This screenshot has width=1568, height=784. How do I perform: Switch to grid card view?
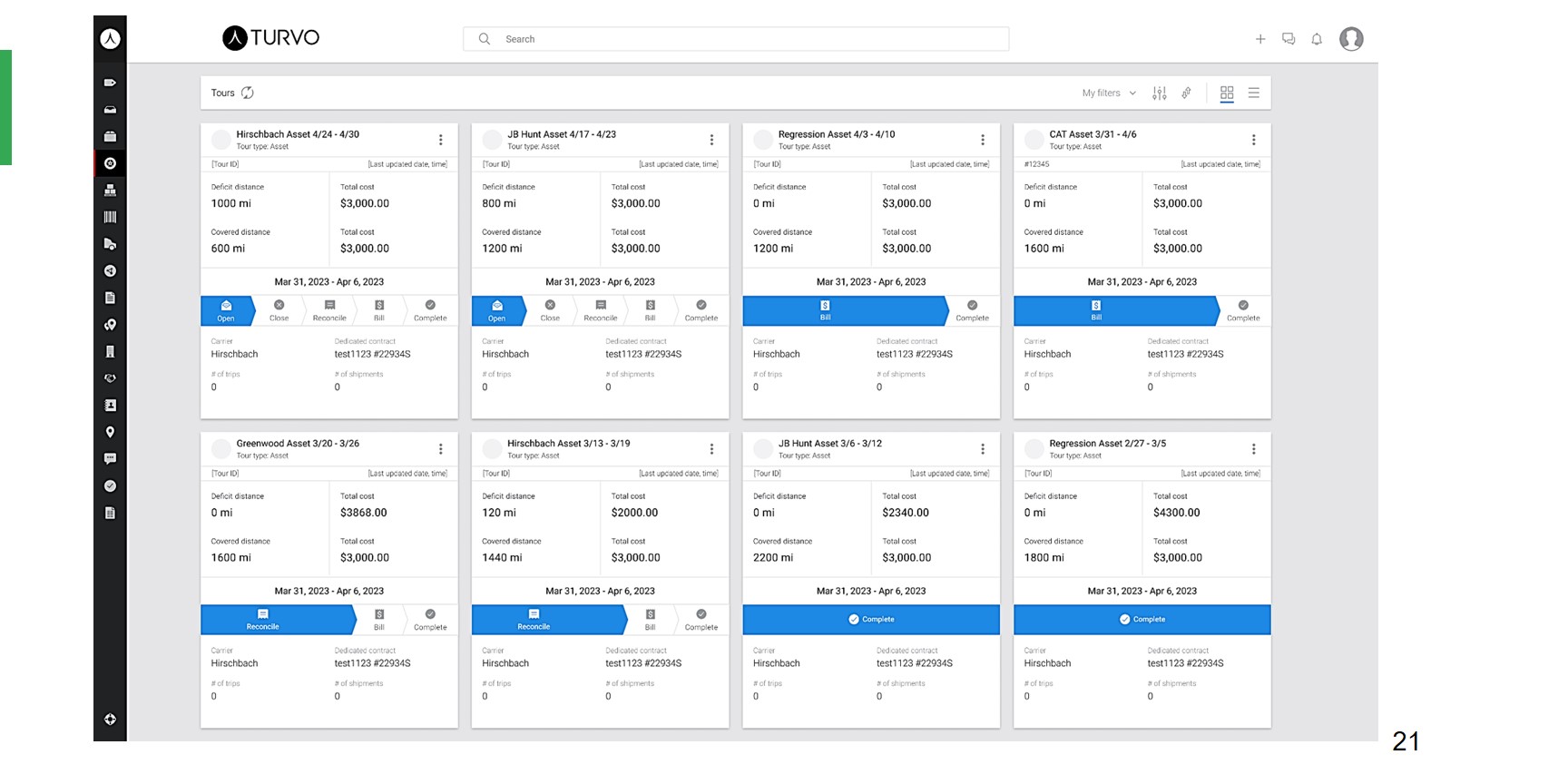click(x=1227, y=93)
